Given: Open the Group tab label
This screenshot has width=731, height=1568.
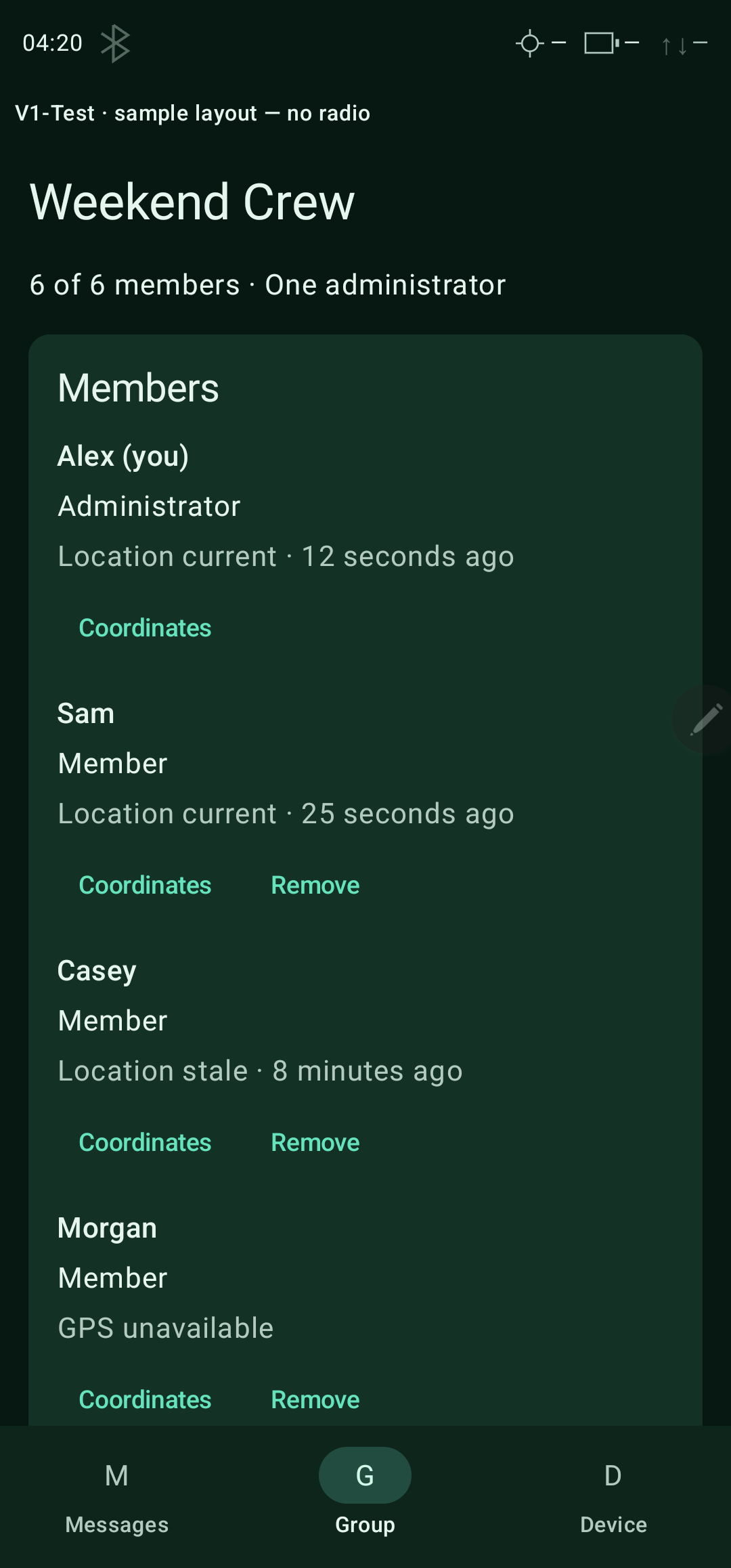Looking at the screenshot, I should [x=365, y=1525].
